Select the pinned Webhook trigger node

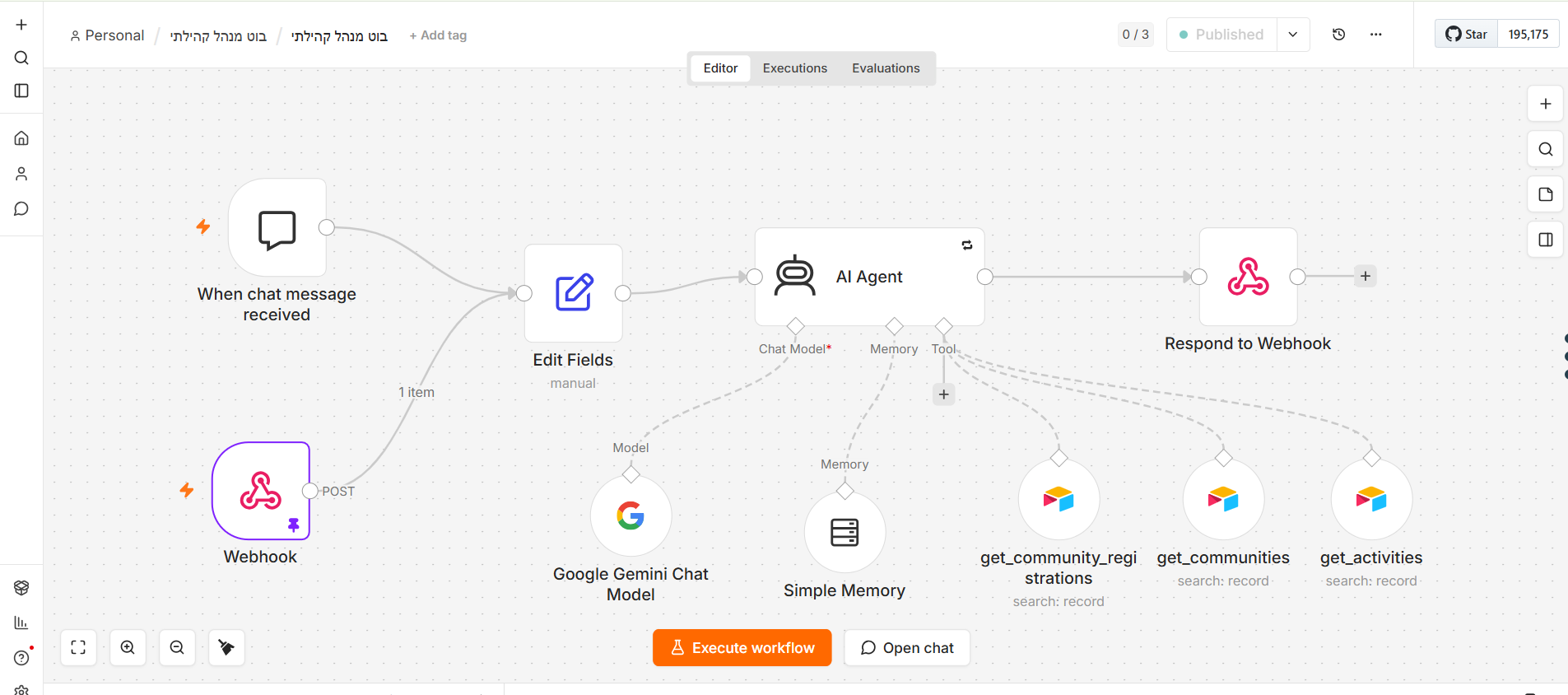pos(261,491)
